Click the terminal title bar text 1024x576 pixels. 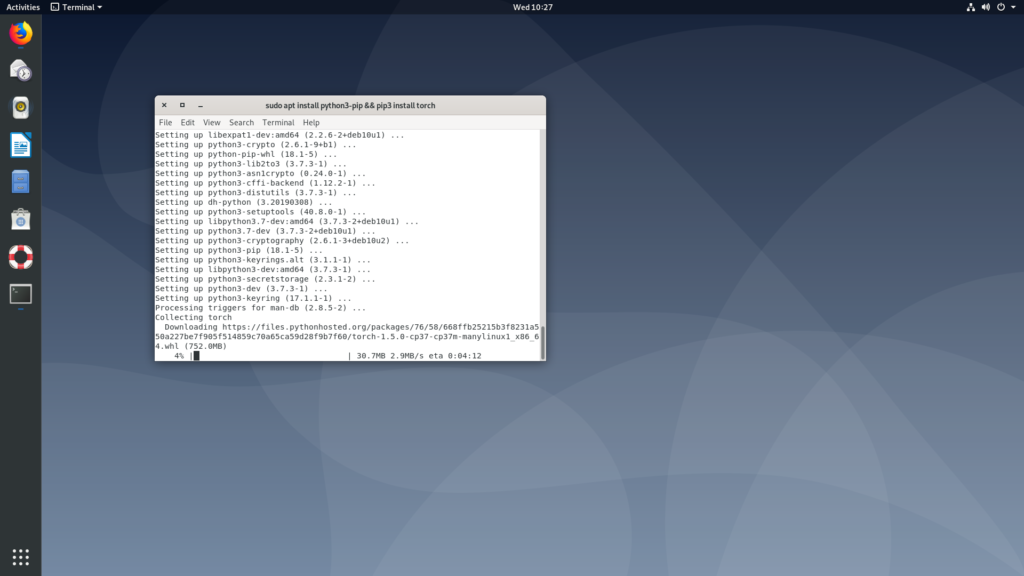coord(350,105)
